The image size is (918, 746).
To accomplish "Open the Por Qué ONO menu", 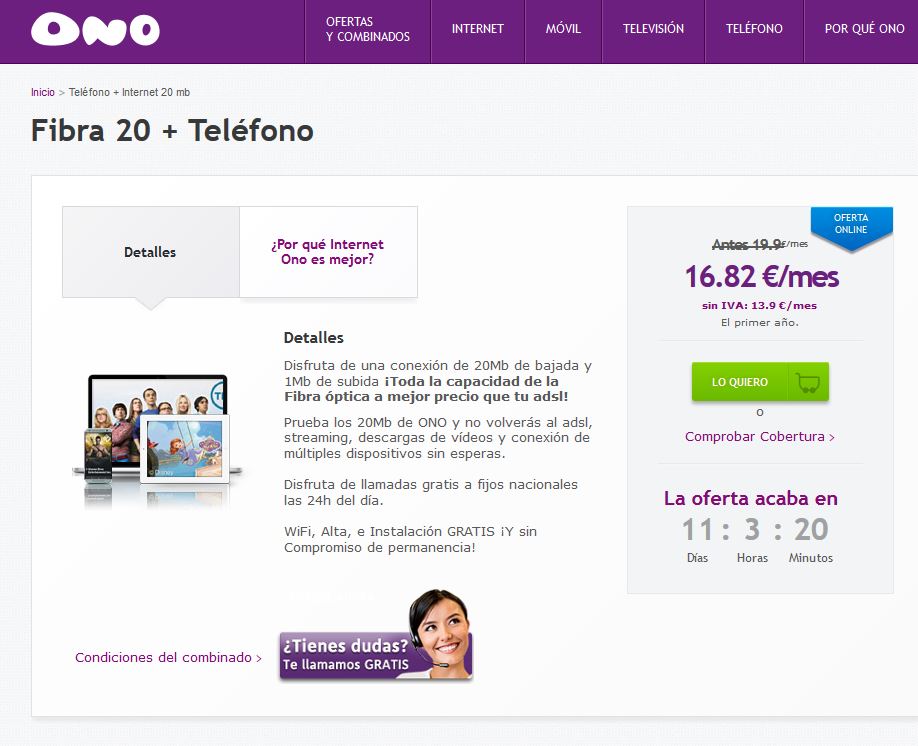I will [x=864, y=29].
